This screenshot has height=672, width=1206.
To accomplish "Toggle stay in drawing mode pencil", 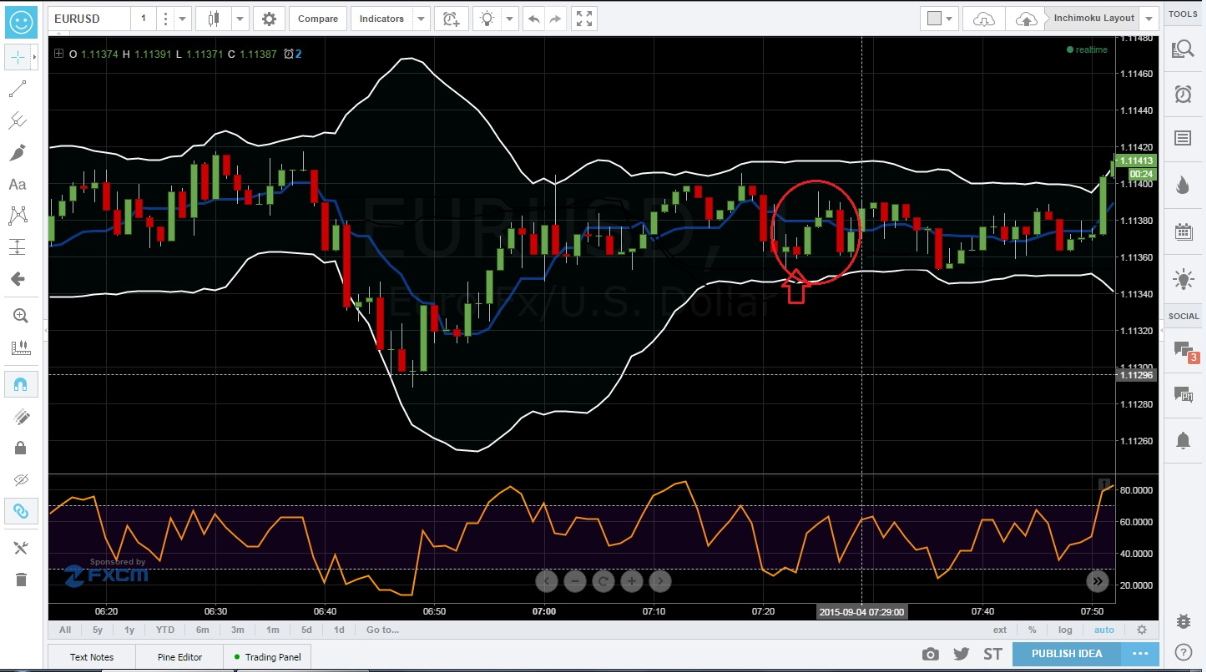I will coord(20,416).
